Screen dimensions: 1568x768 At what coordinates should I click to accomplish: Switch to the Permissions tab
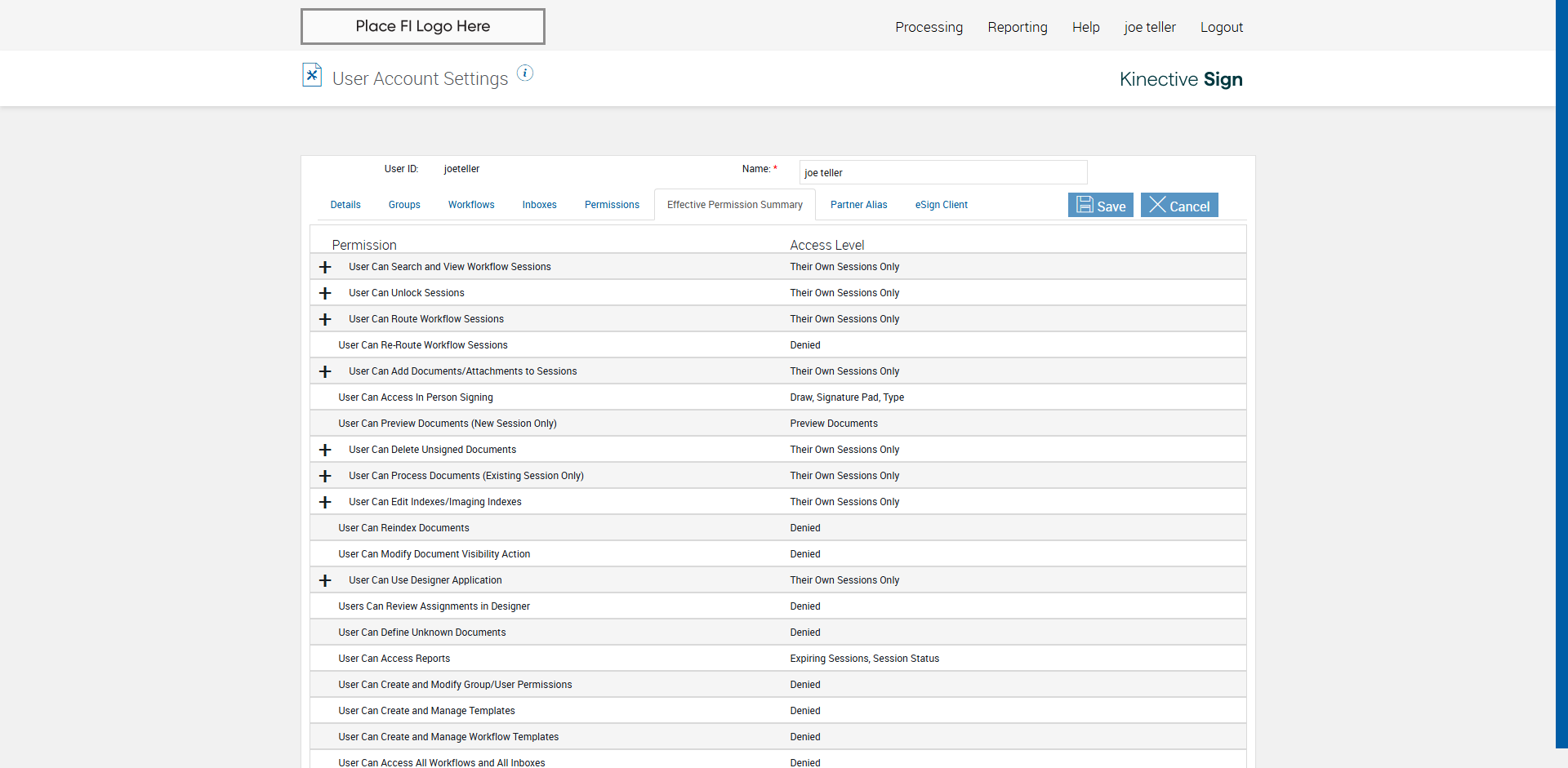click(612, 205)
